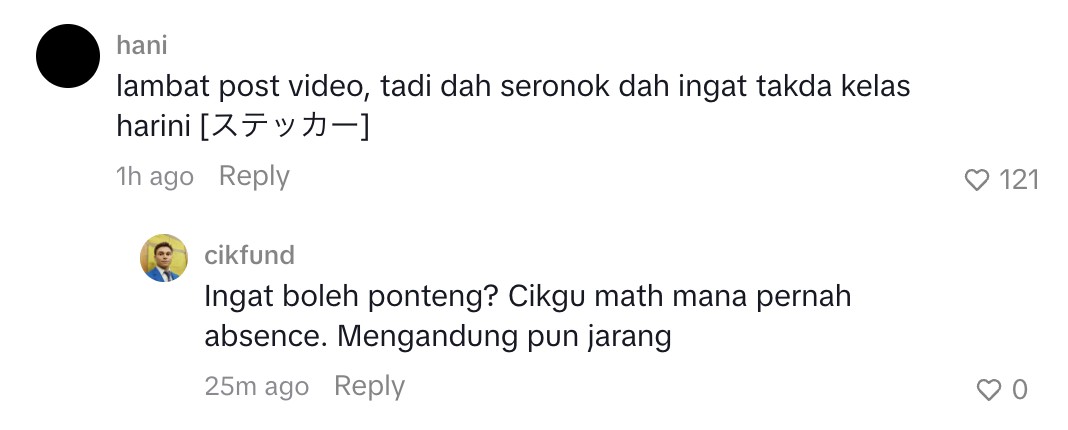Image resolution: width=1068 pixels, height=430 pixels.
Task: Click the 0 likes count on cikfund's reply
Action: tap(1019, 390)
